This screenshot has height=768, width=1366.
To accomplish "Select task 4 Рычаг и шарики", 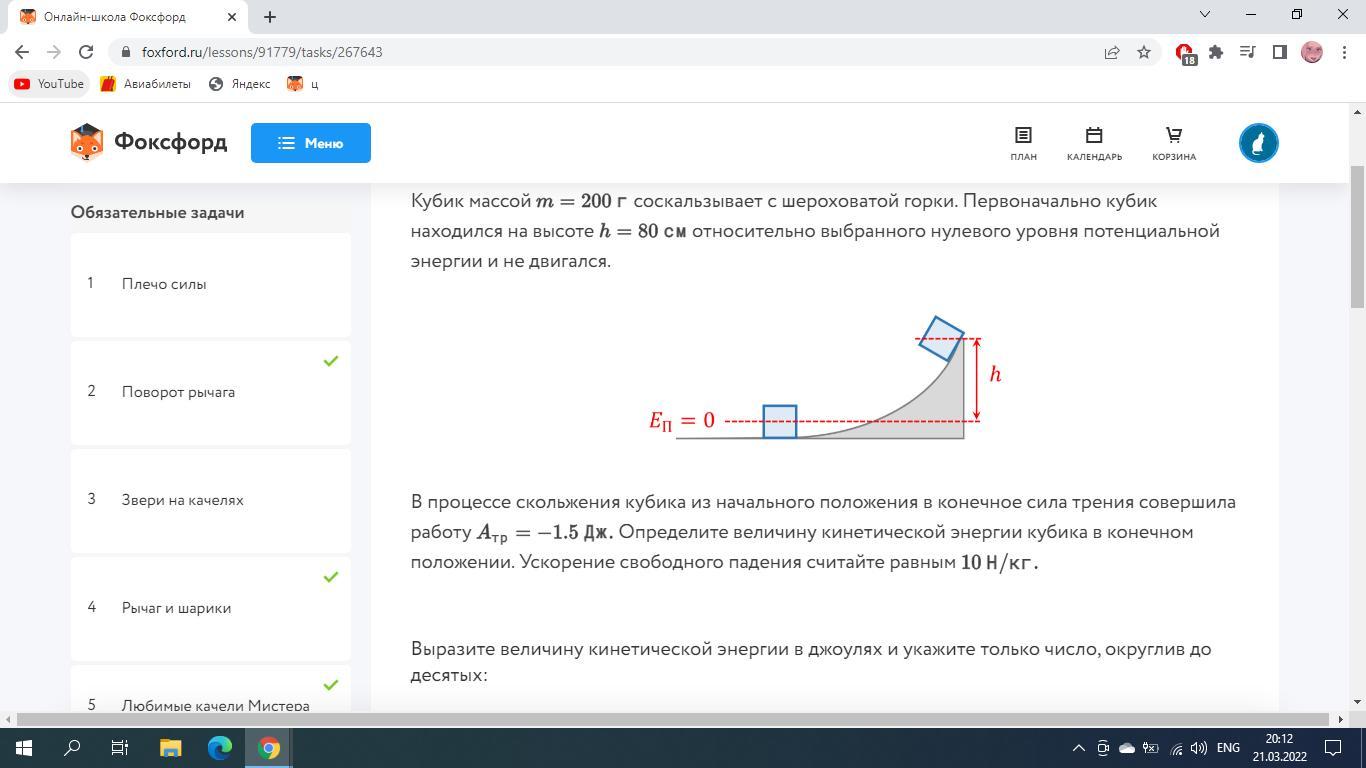I will pyautogui.click(x=211, y=608).
